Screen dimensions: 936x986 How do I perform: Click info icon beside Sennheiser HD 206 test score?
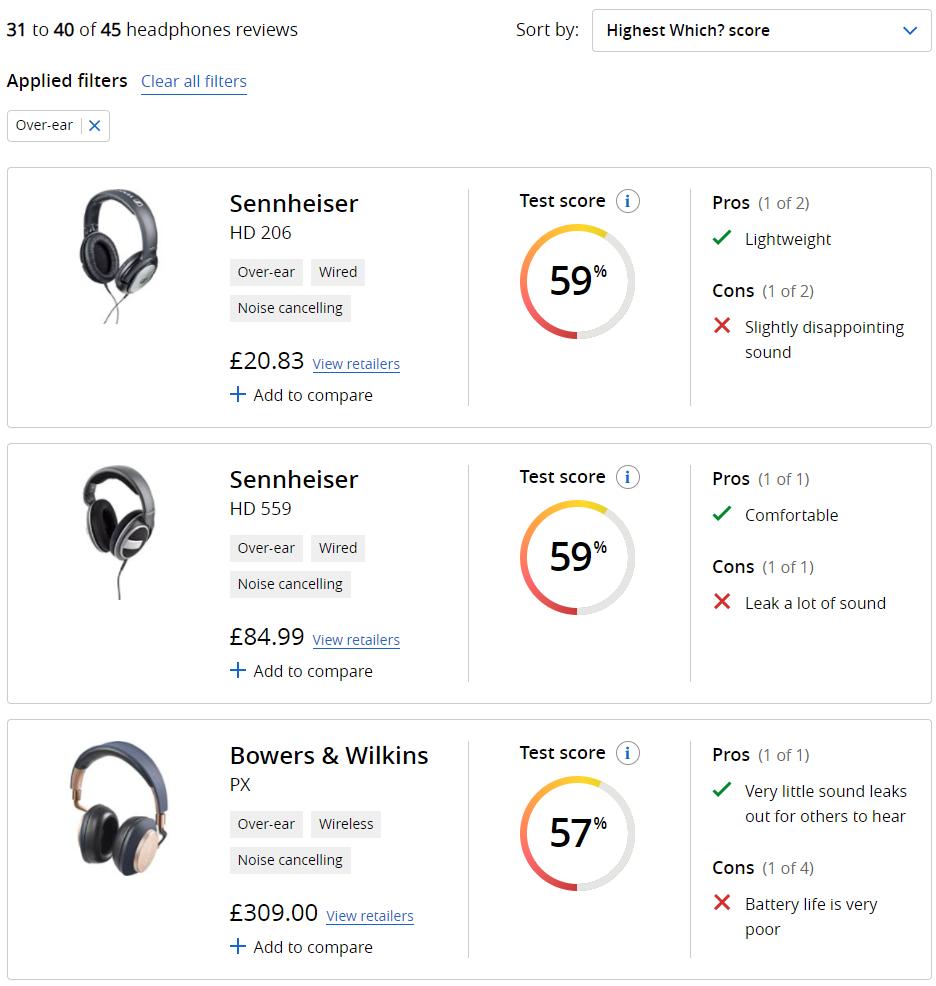627,201
